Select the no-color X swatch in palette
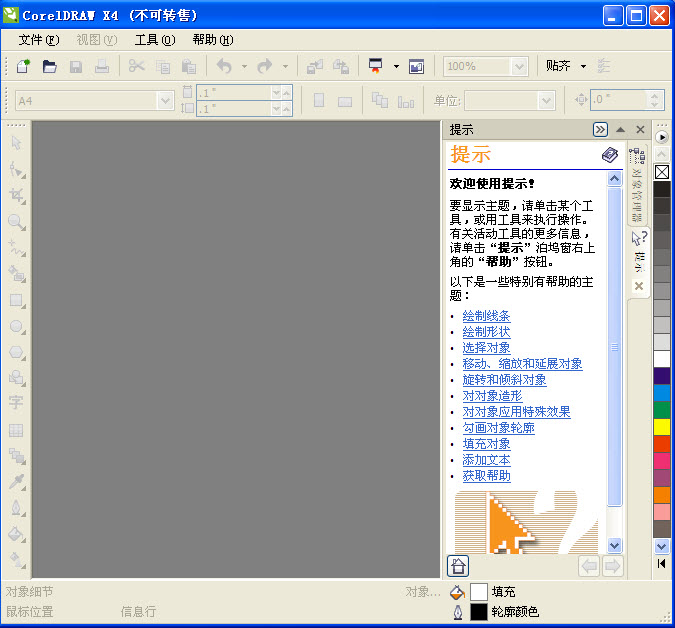 click(662, 172)
